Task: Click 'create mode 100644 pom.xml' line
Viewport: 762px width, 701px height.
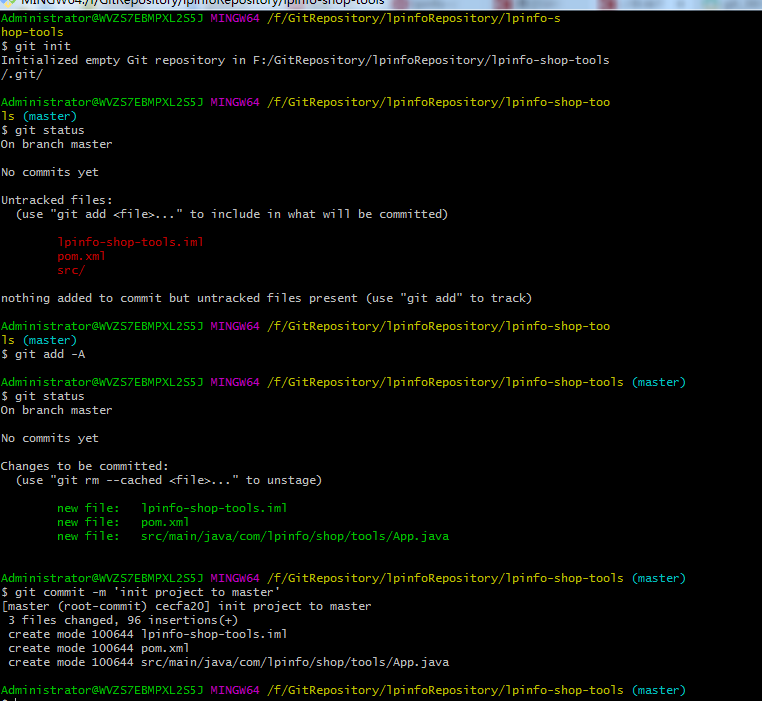Action: click(x=99, y=648)
